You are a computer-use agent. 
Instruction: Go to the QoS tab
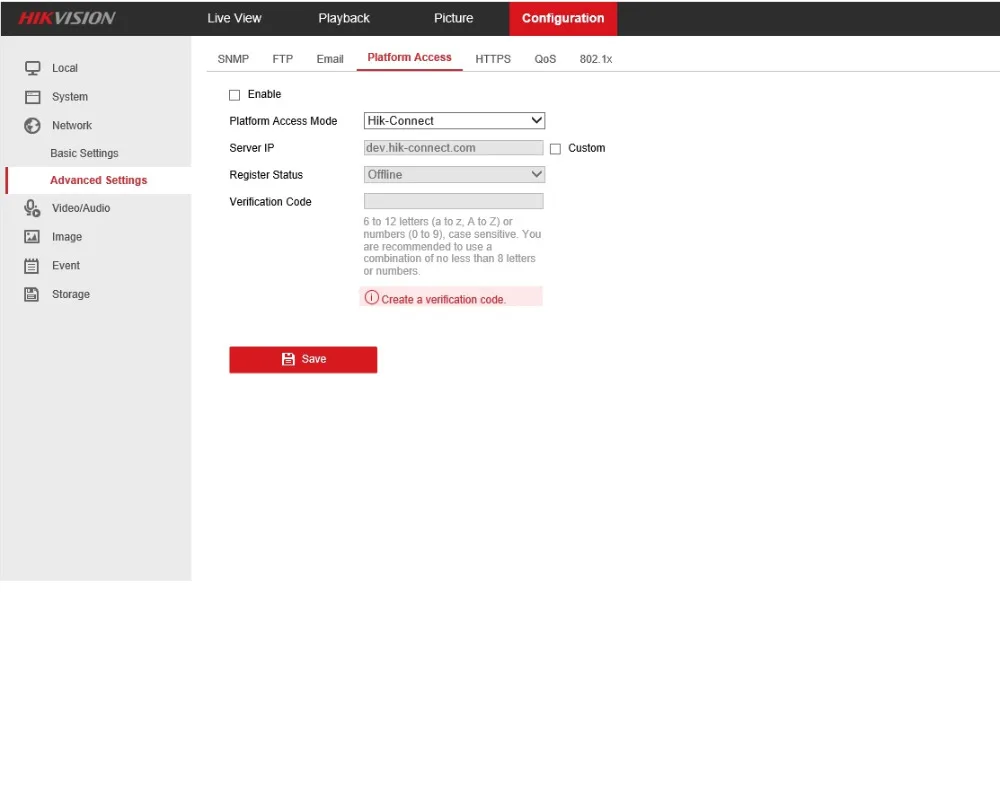pyautogui.click(x=545, y=59)
